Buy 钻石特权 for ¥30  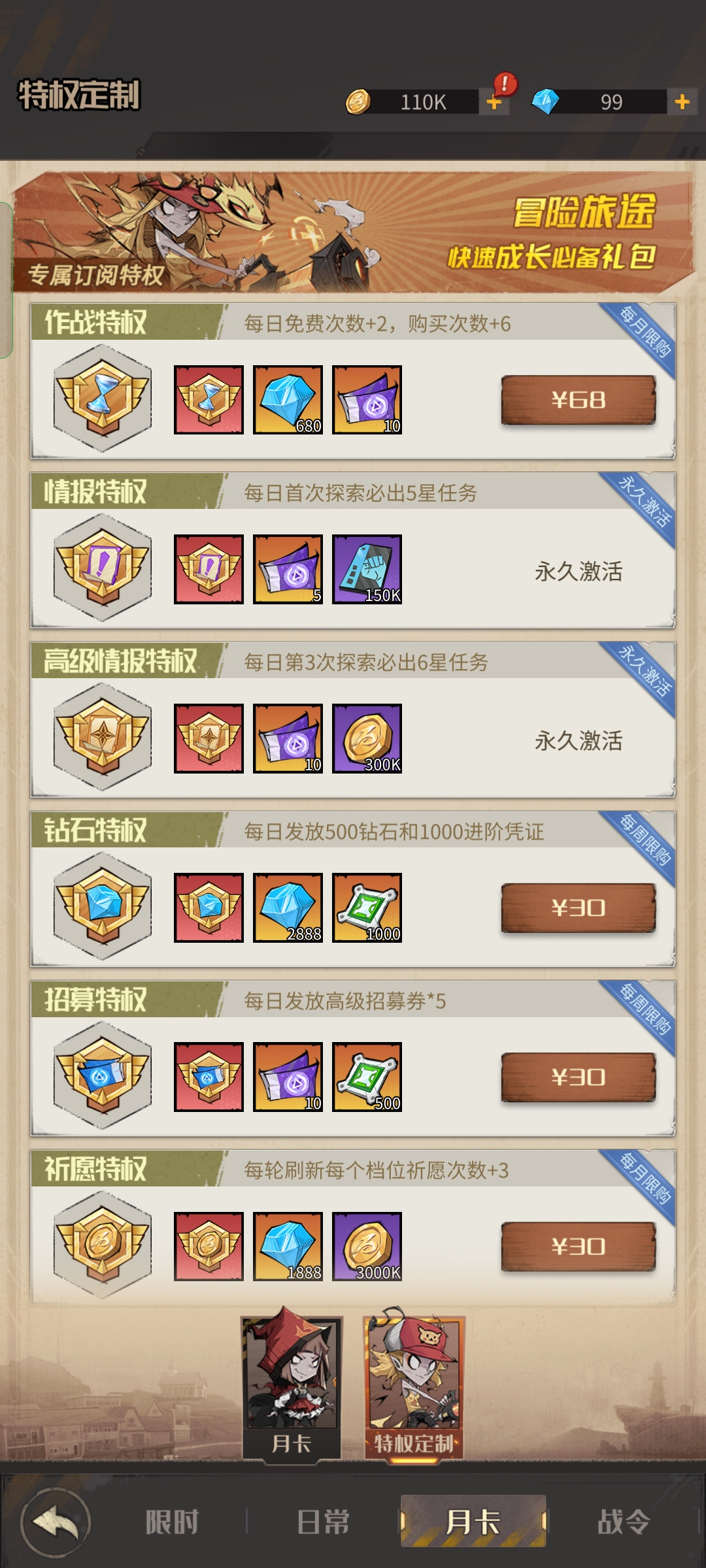point(579,907)
